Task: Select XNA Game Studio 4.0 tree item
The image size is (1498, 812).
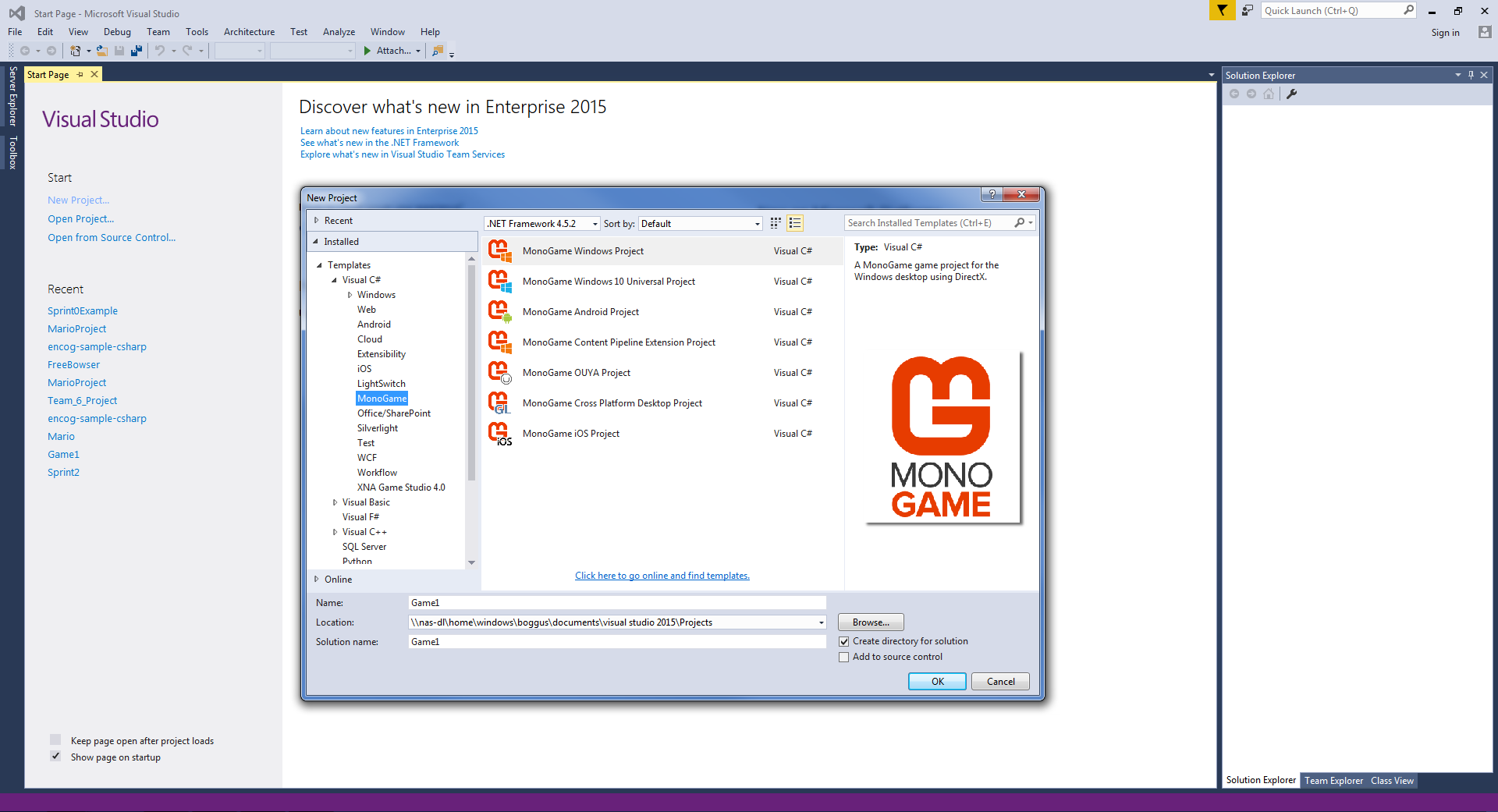Action: pyautogui.click(x=401, y=488)
